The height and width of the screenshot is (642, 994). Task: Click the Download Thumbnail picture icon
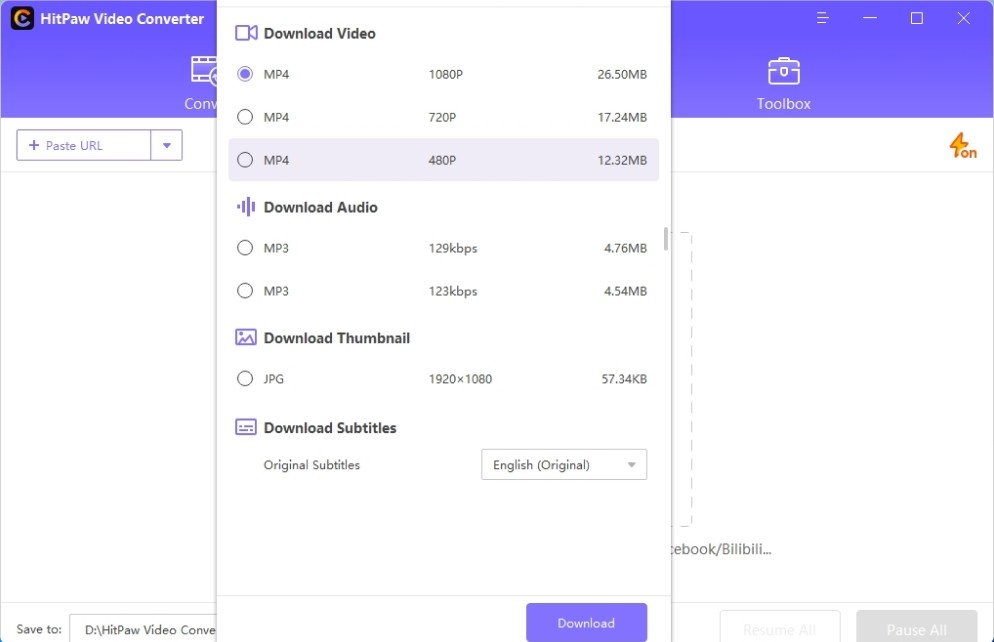pyautogui.click(x=246, y=337)
